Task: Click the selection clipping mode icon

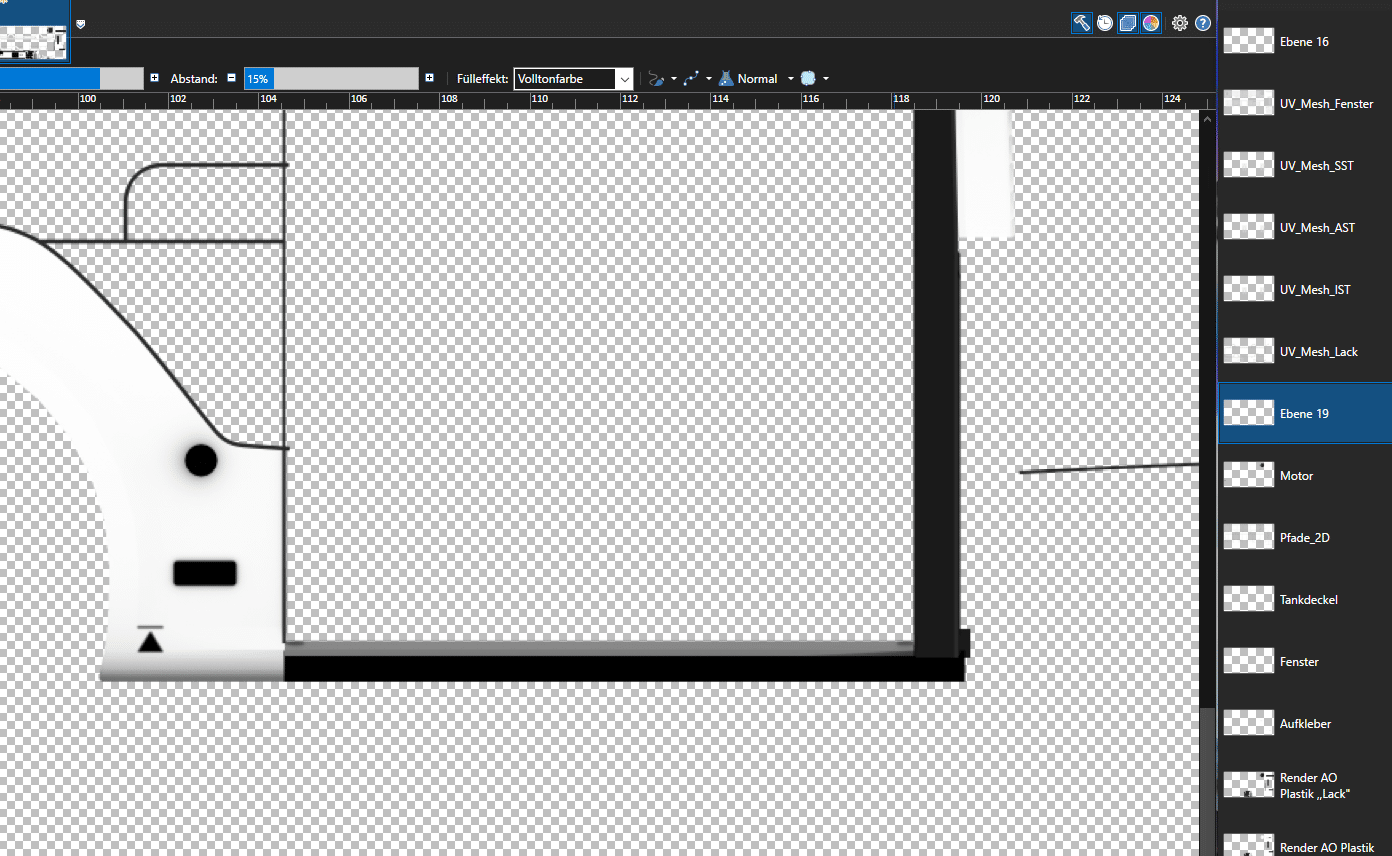Action: point(808,79)
